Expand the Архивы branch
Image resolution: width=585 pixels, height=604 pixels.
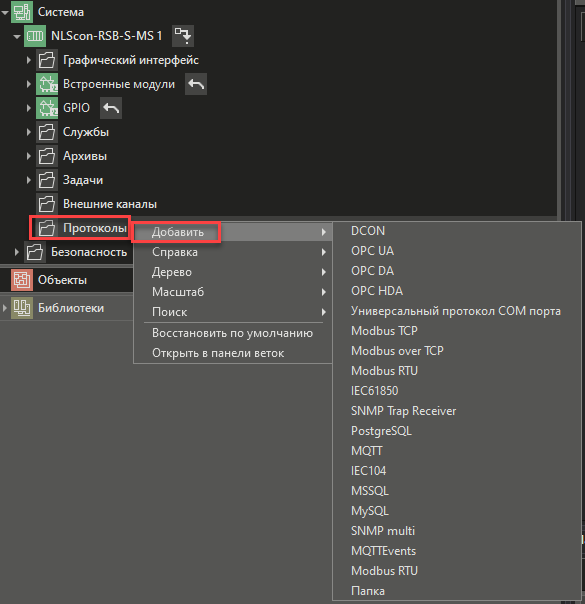(29, 156)
